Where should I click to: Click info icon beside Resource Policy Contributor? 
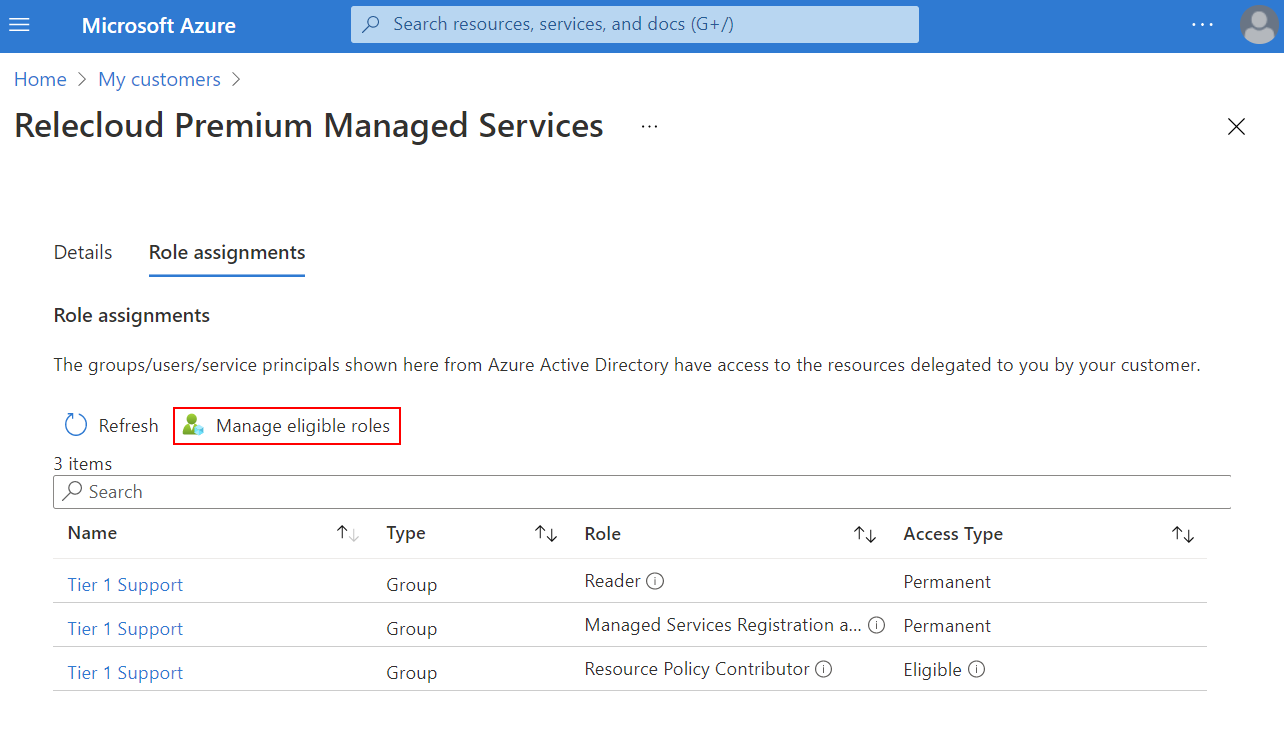click(x=824, y=669)
